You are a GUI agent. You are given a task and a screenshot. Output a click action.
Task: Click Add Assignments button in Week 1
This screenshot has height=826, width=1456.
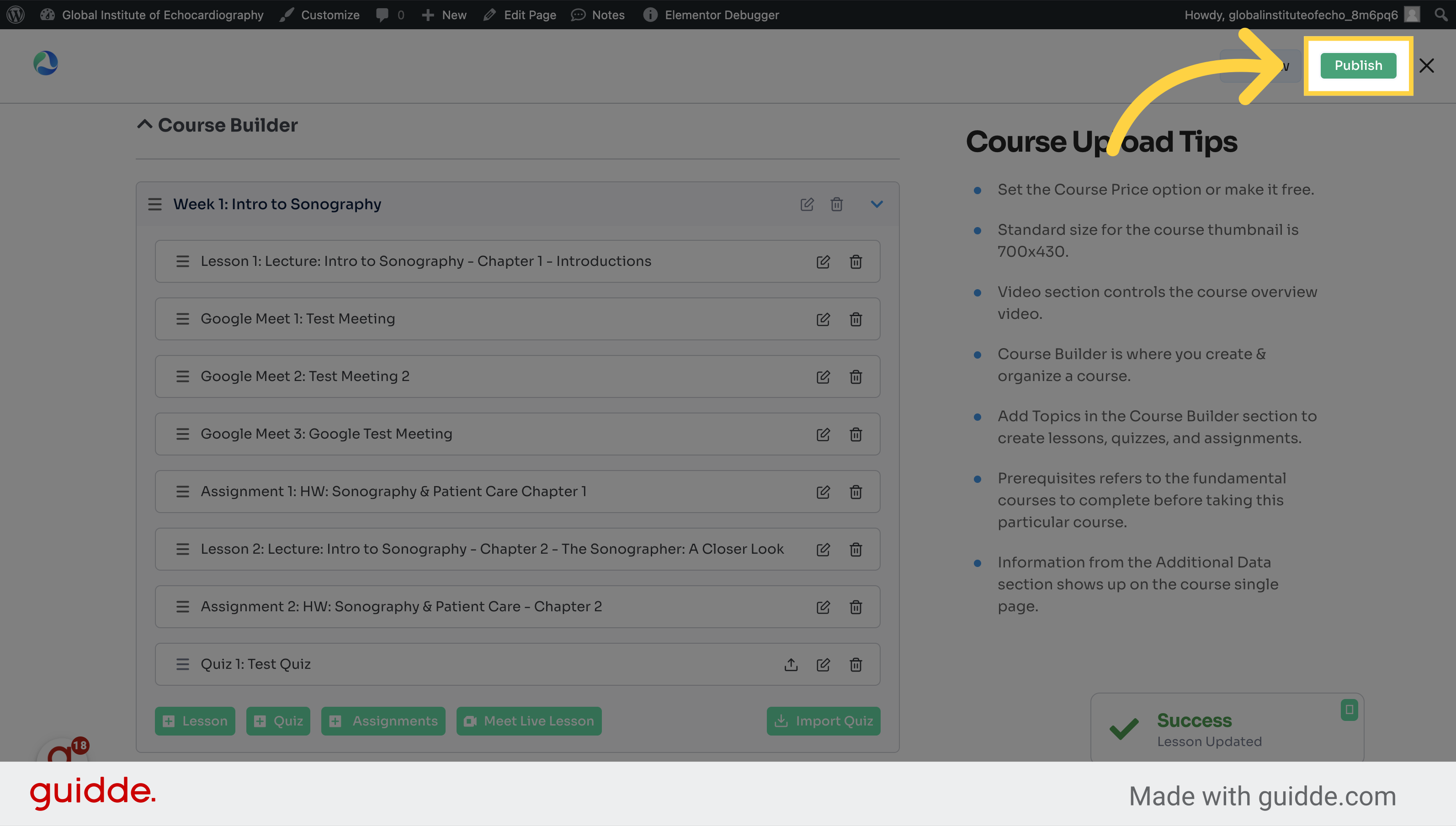384,720
